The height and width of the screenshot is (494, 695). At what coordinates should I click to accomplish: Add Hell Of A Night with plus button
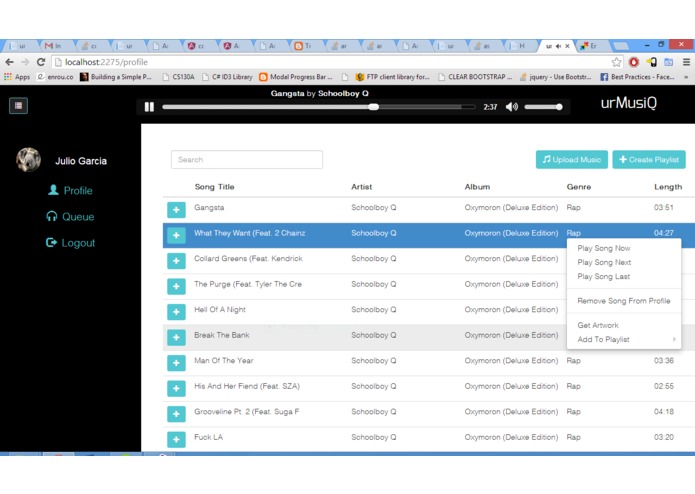click(x=176, y=312)
